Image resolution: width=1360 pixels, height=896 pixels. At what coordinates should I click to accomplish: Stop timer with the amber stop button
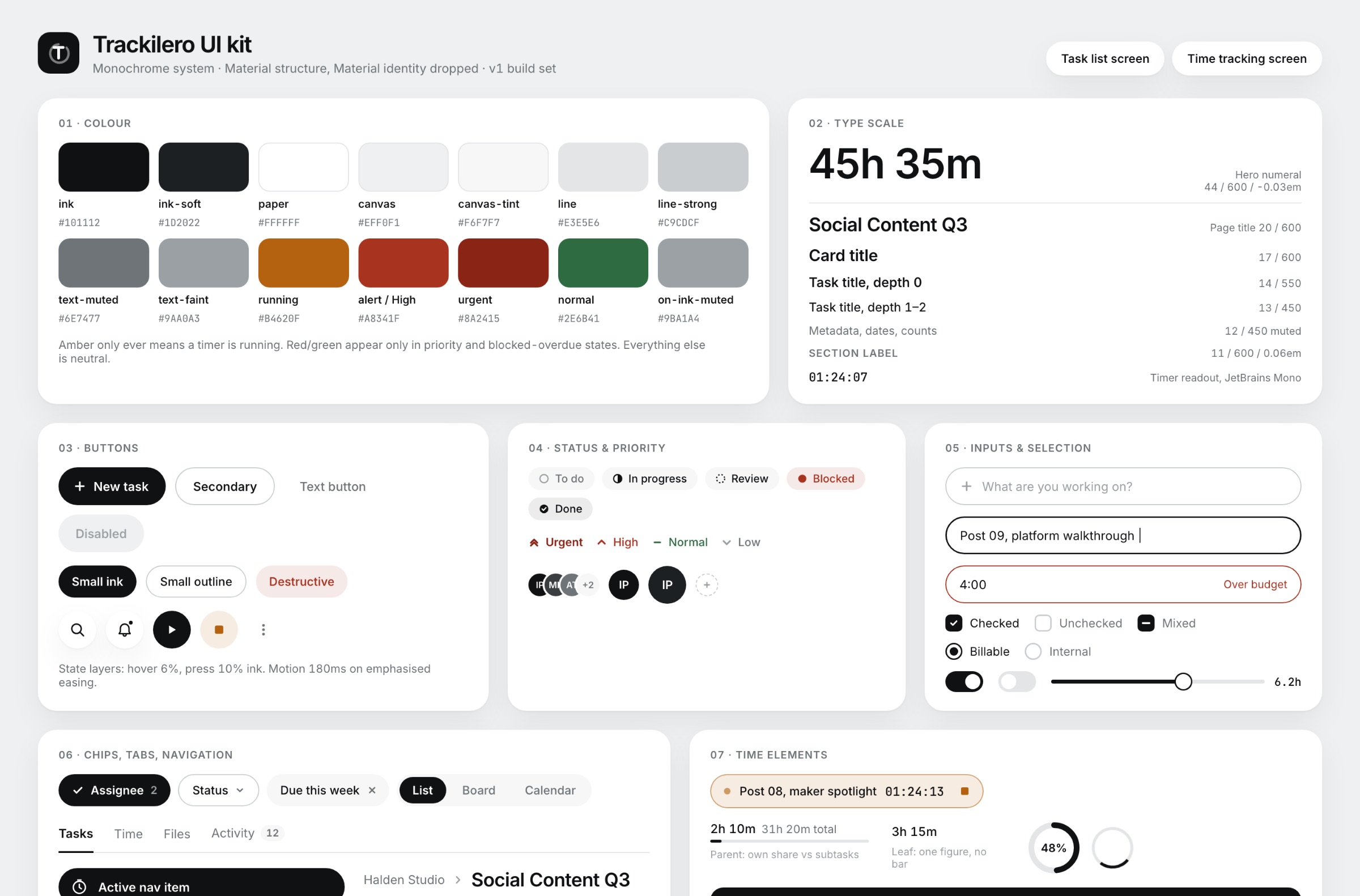tap(219, 630)
